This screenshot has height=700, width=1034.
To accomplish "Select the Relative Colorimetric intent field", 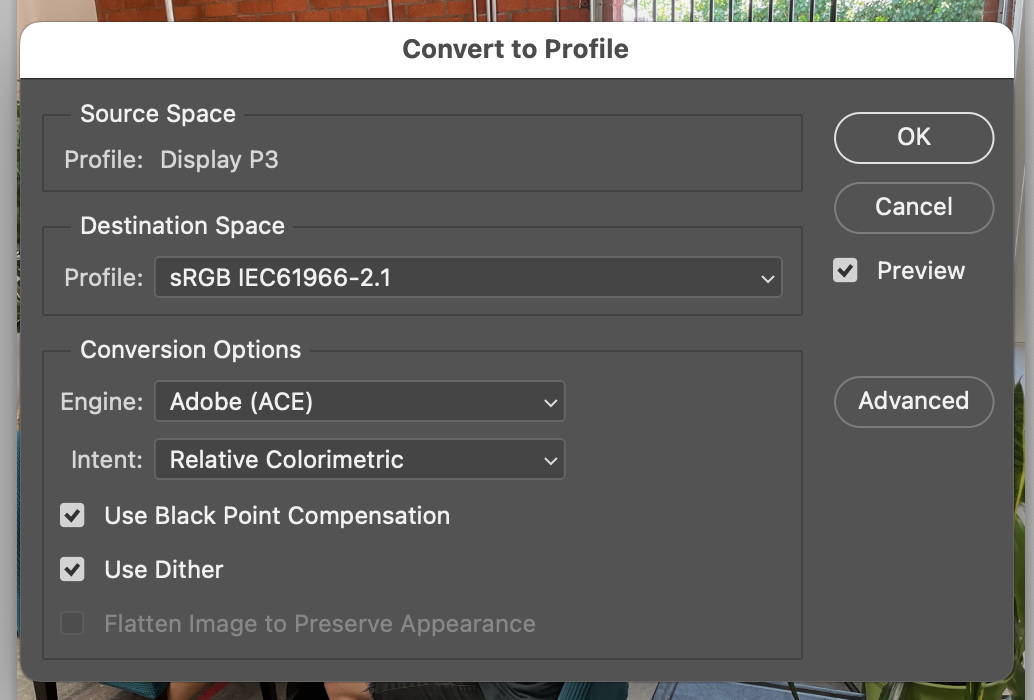I will click(x=360, y=460).
